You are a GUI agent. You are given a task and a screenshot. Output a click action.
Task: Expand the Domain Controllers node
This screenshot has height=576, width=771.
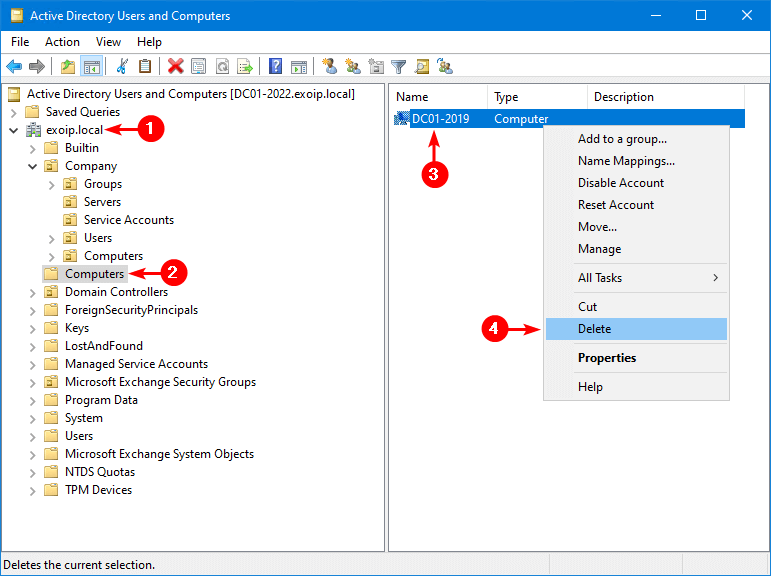pyautogui.click(x=32, y=293)
